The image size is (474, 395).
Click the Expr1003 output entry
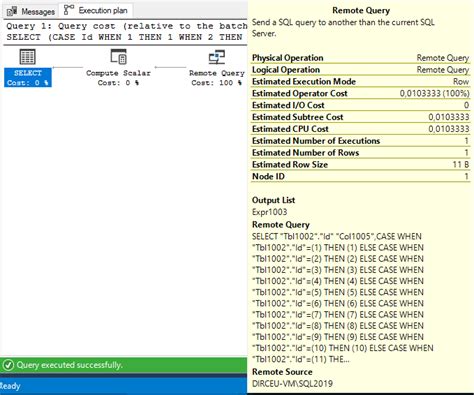(x=269, y=212)
